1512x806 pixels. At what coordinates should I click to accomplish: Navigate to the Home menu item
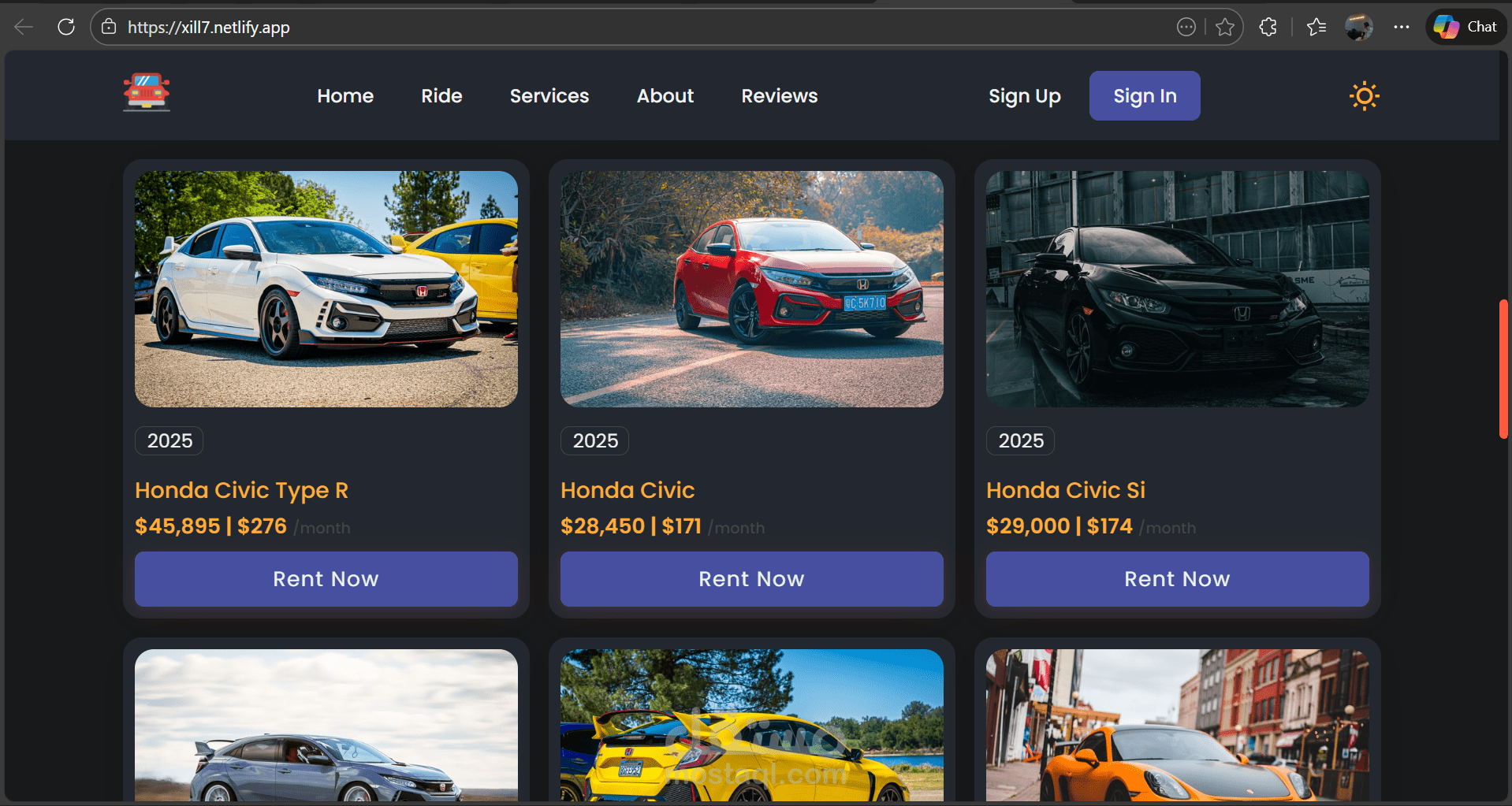click(345, 96)
